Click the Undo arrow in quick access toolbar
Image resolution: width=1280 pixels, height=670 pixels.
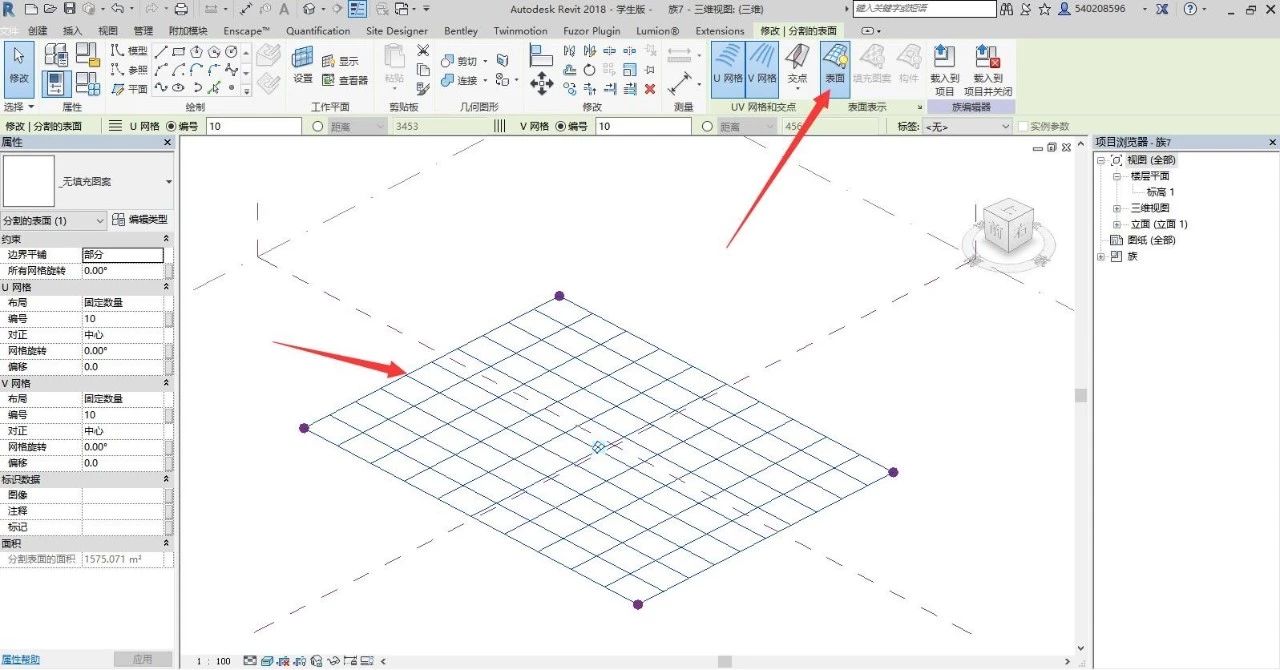[x=117, y=9]
